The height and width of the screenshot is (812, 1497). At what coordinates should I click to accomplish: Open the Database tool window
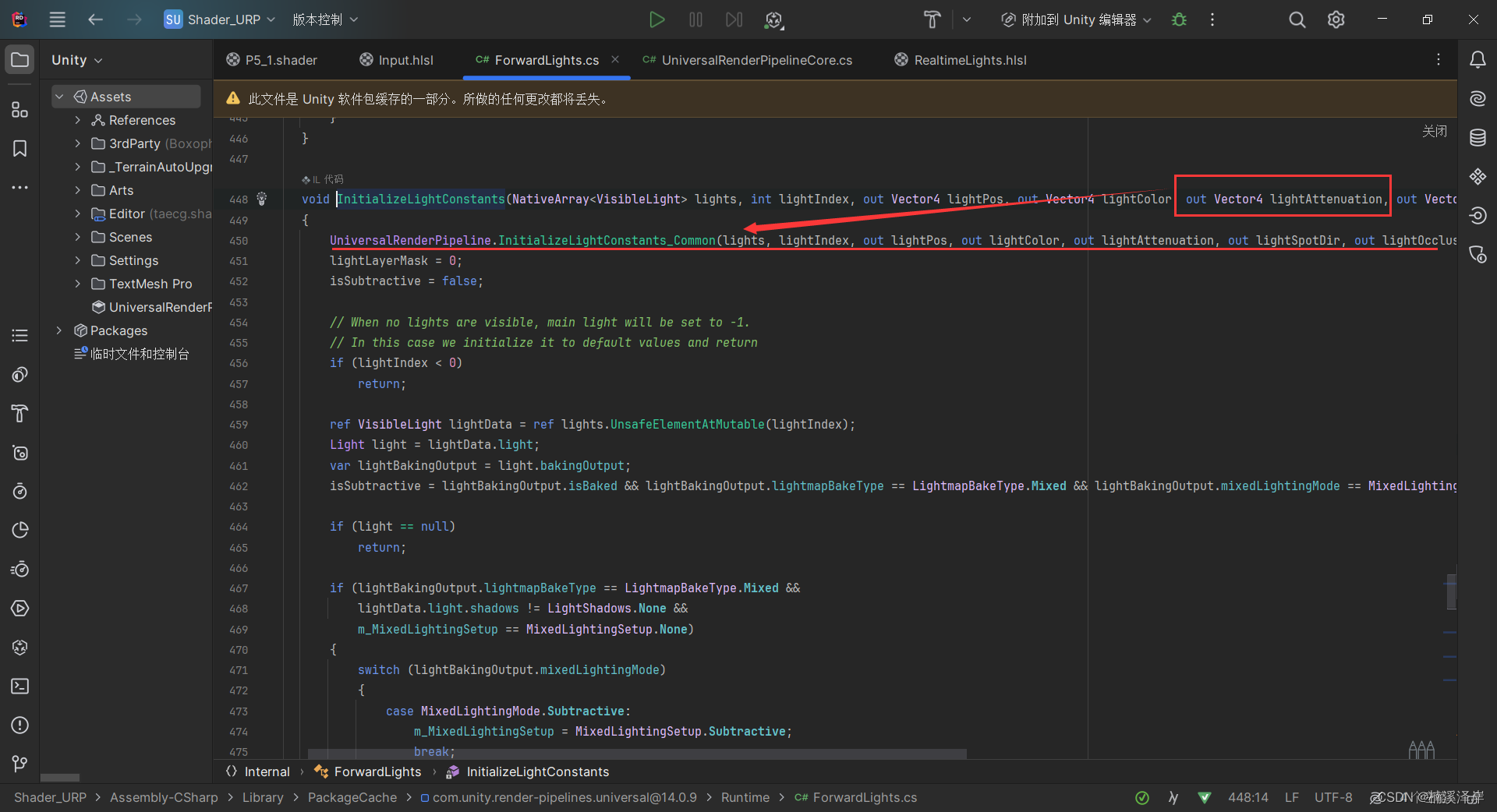click(x=1478, y=138)
